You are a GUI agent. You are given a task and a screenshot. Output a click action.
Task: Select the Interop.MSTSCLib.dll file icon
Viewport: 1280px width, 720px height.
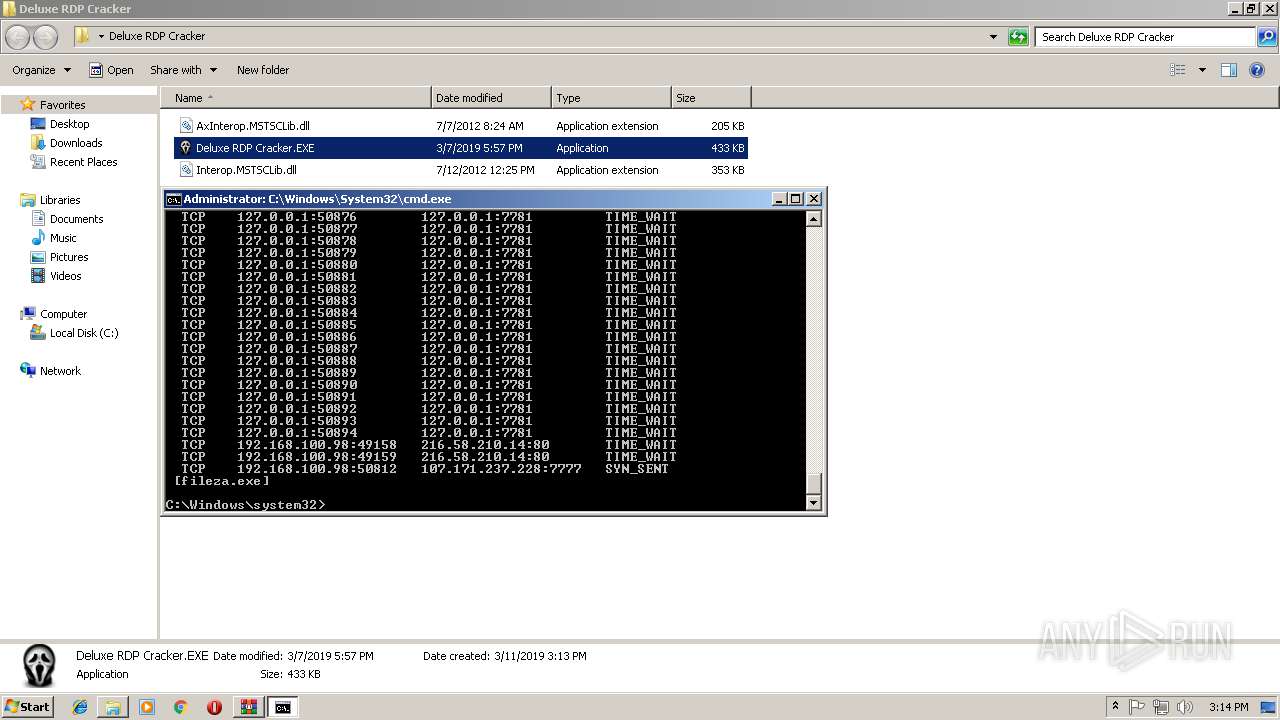point(186,170)
